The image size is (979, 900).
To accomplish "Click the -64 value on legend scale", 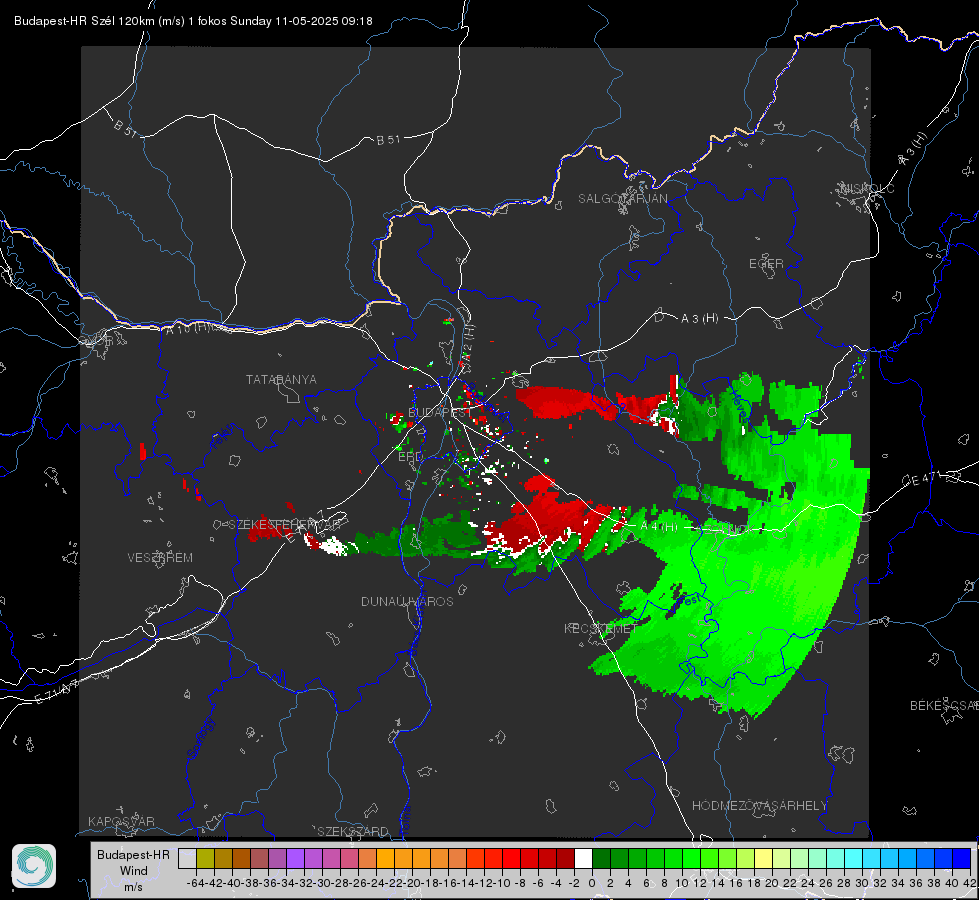I will click(x=195, y=883).
